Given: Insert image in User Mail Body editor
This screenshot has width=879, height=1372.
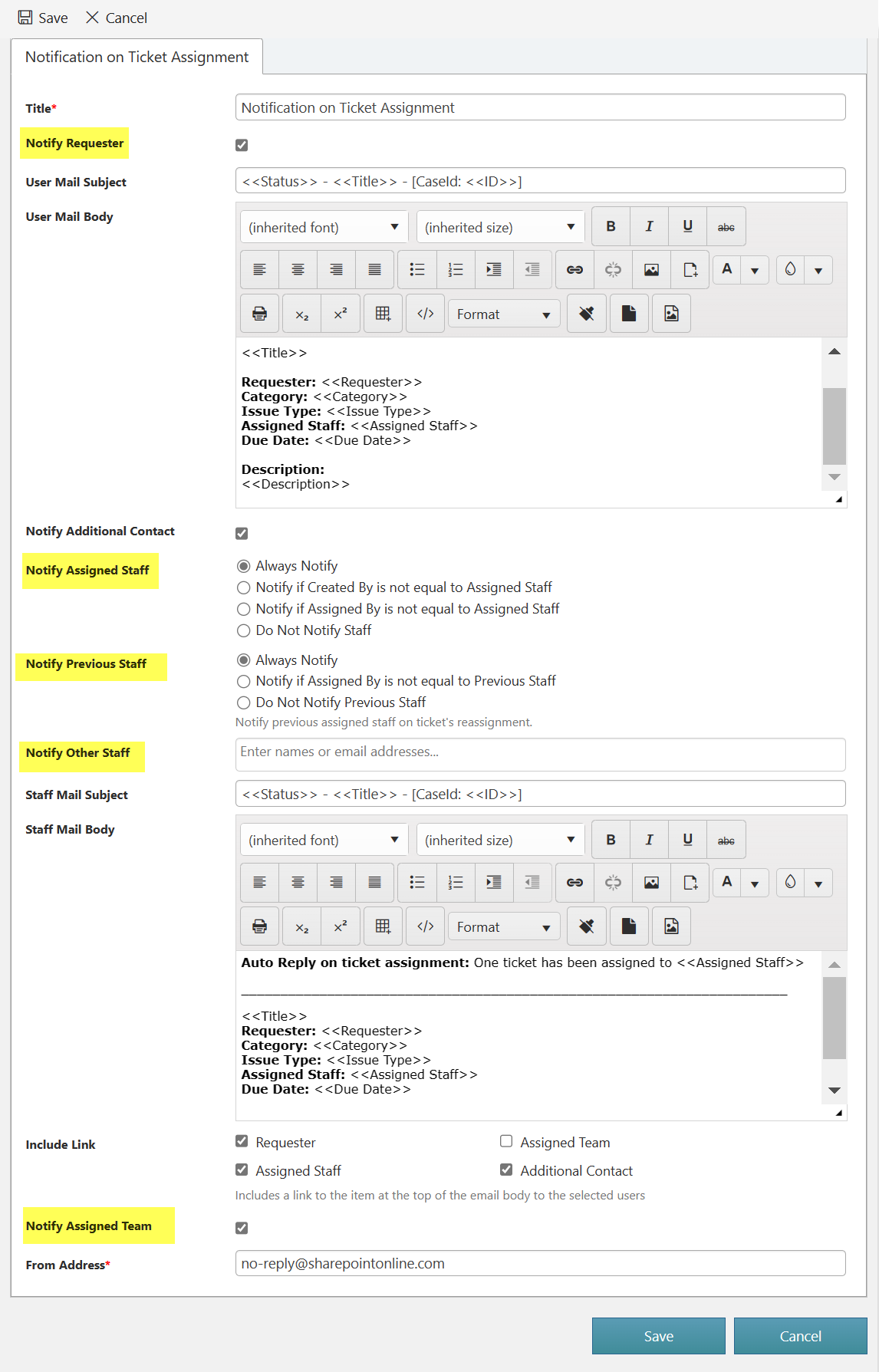Looking at the screenshot, I should [651, 270].
